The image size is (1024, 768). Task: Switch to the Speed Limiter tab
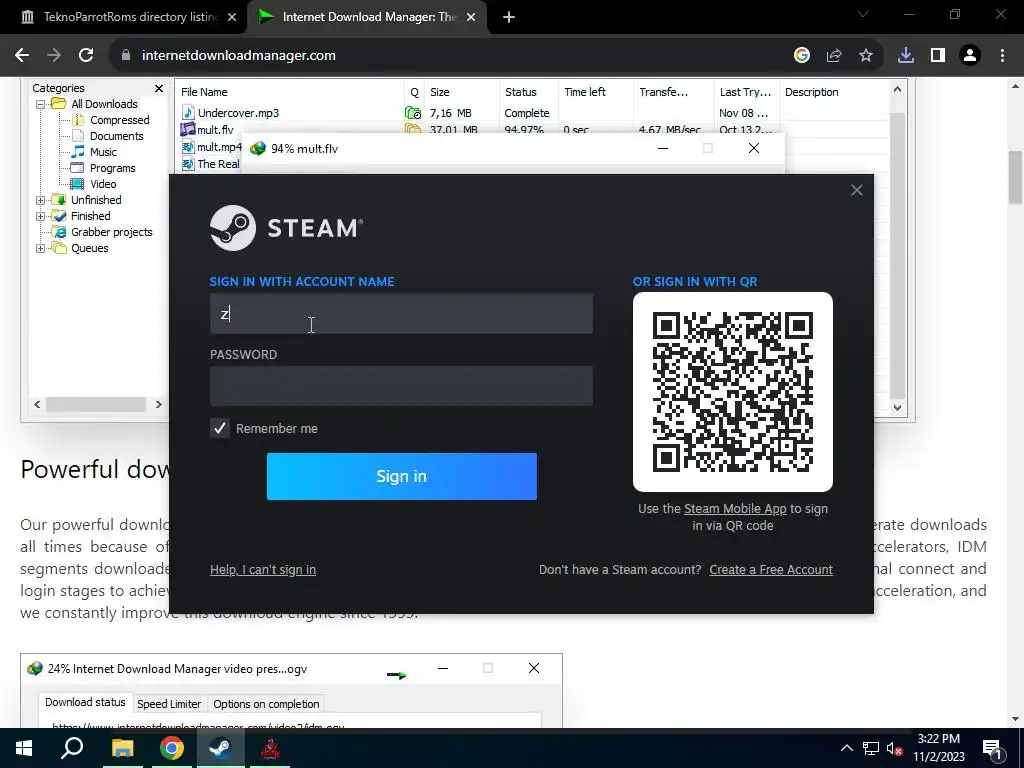169,704
